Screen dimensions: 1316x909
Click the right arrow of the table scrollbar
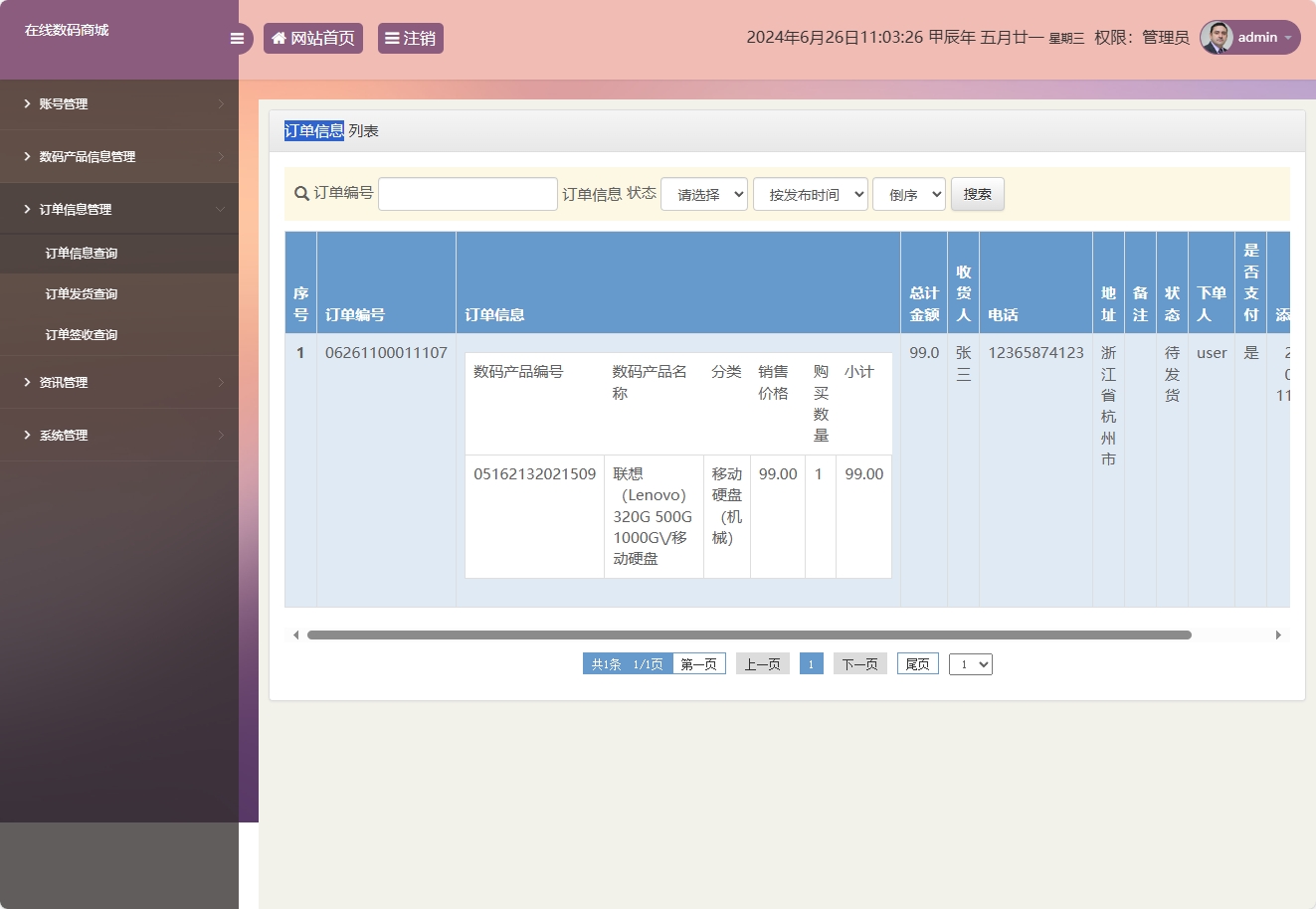pos(1279,634)
